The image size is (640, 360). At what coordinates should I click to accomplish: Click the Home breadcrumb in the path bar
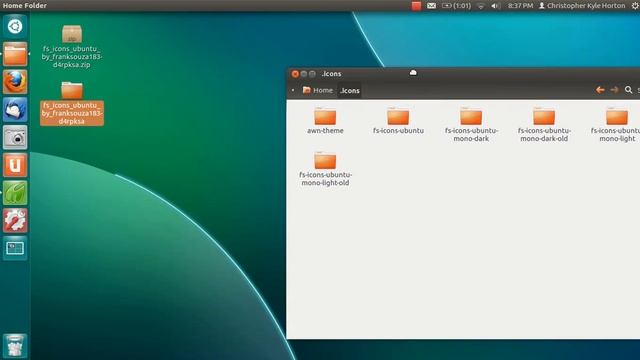(x=318, y=90)
